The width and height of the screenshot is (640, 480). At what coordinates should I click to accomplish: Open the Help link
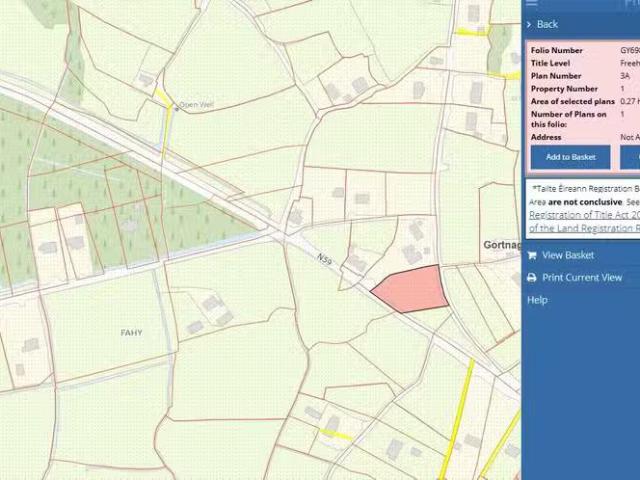(x=537, y=300)
